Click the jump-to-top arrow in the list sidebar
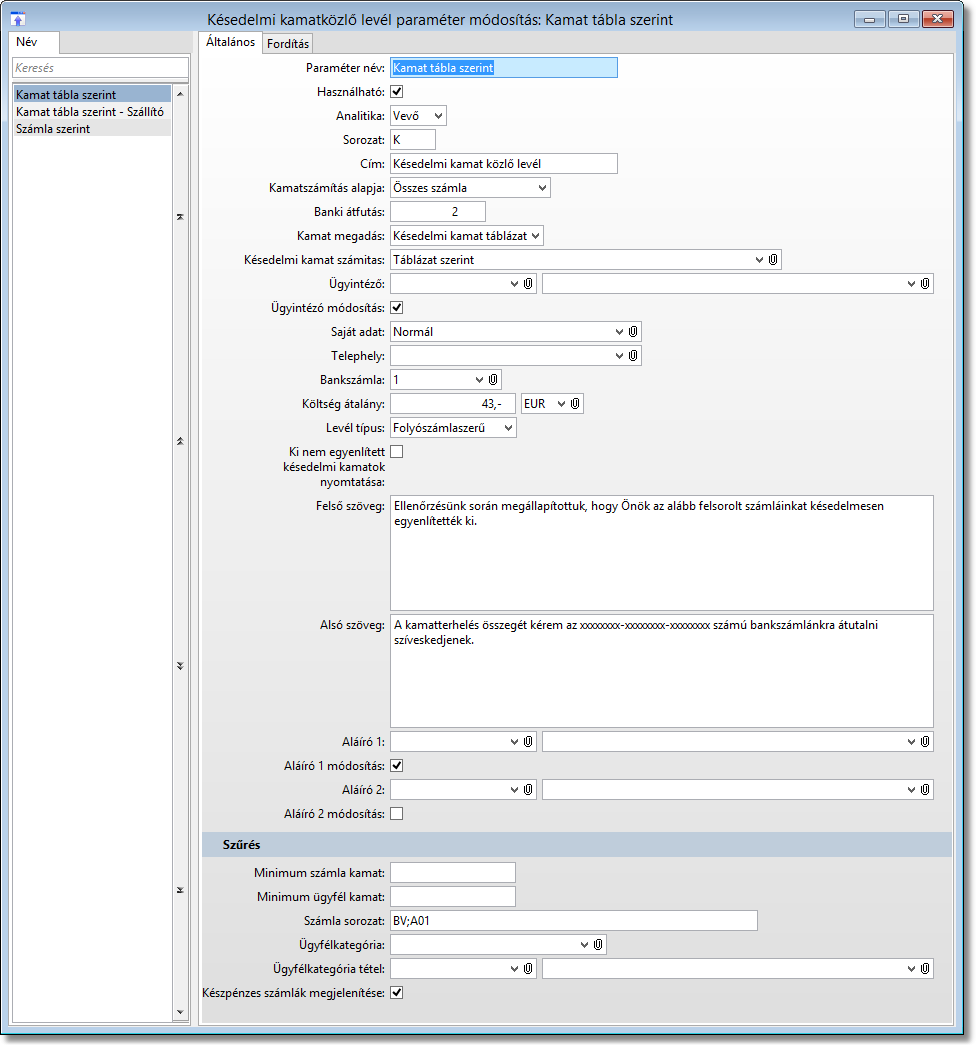The width and height of the screenshot is (976, 1047). (x=180, y=217)
